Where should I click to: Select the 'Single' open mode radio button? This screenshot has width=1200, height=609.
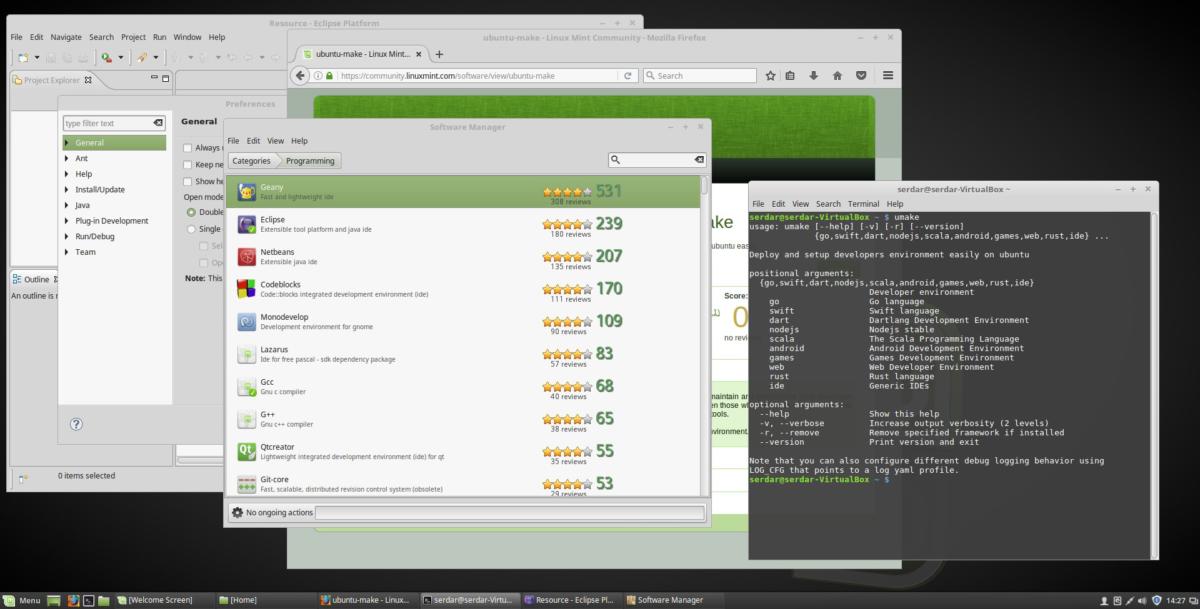coord(191,228)
